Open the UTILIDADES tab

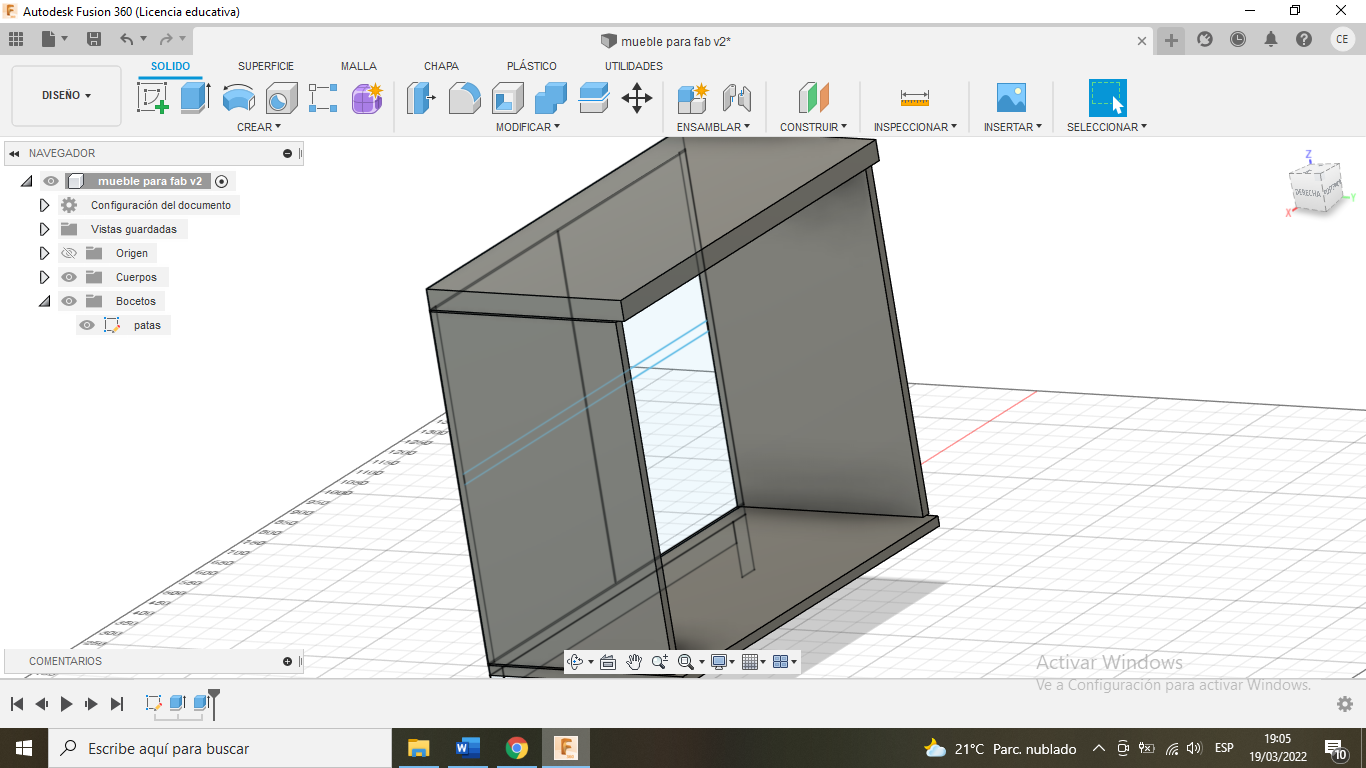point(633,66)
